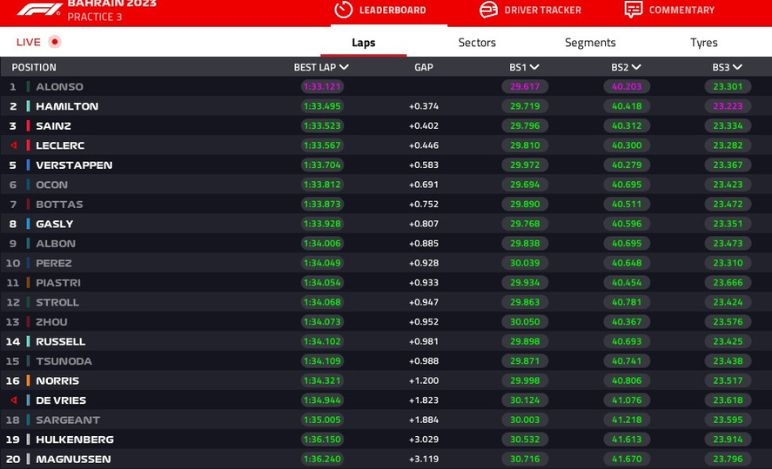Image resolution: width=772 pixels, height=469 pixels.
Task: Open the Commentary view
Action: point(670,10)
